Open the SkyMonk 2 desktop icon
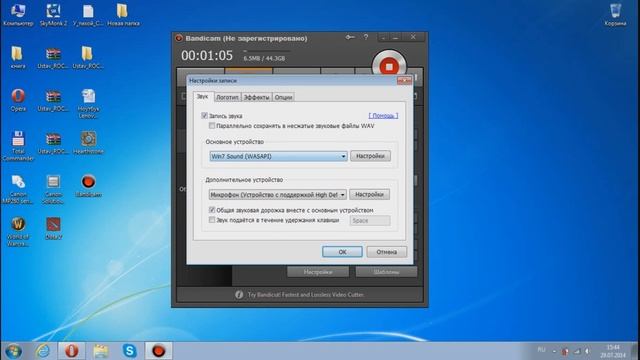 pyautogui.click(x=53, y=15)
